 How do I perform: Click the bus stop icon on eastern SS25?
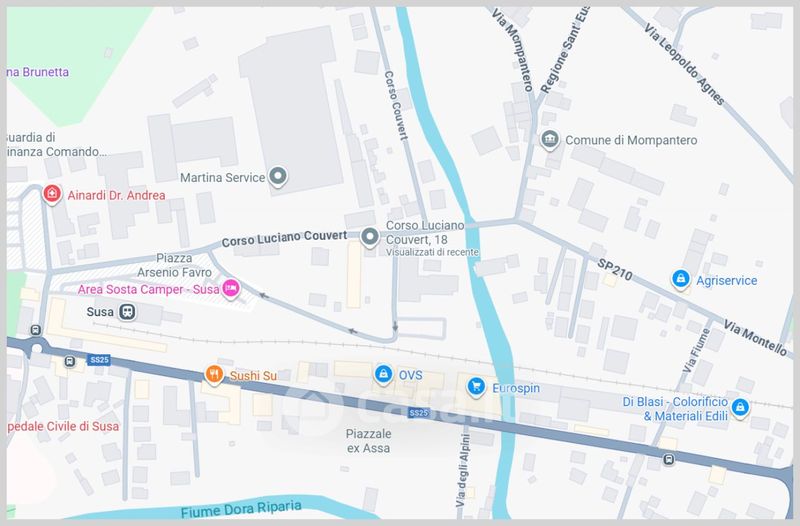668,460
